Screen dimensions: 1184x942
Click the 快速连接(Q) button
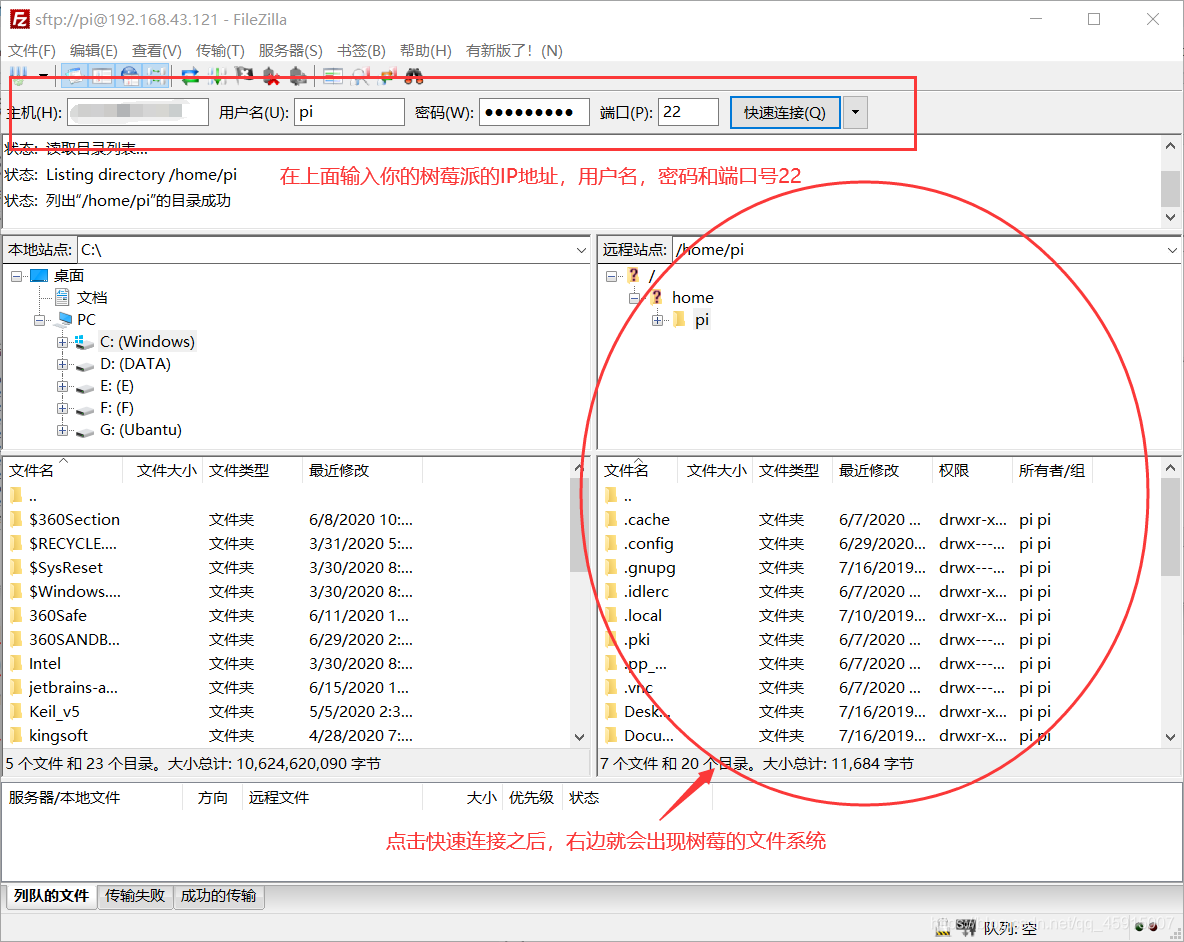click(x=785, y=112)
